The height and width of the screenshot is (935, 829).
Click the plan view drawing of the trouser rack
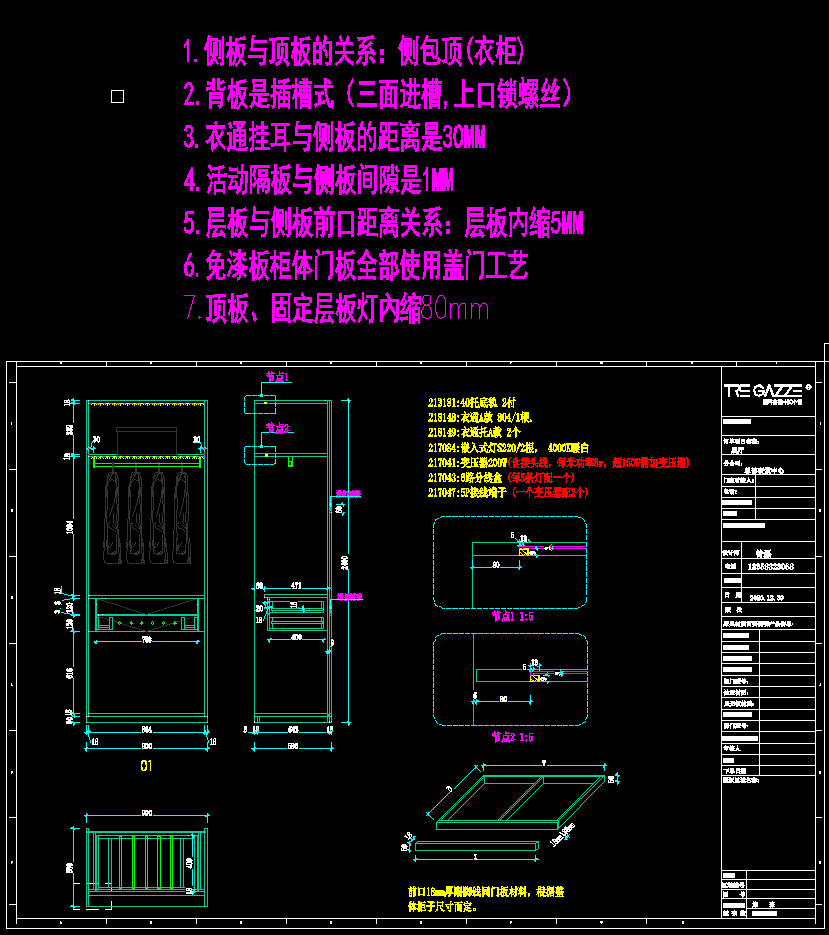pyautogui.click(x=147, y=868)
